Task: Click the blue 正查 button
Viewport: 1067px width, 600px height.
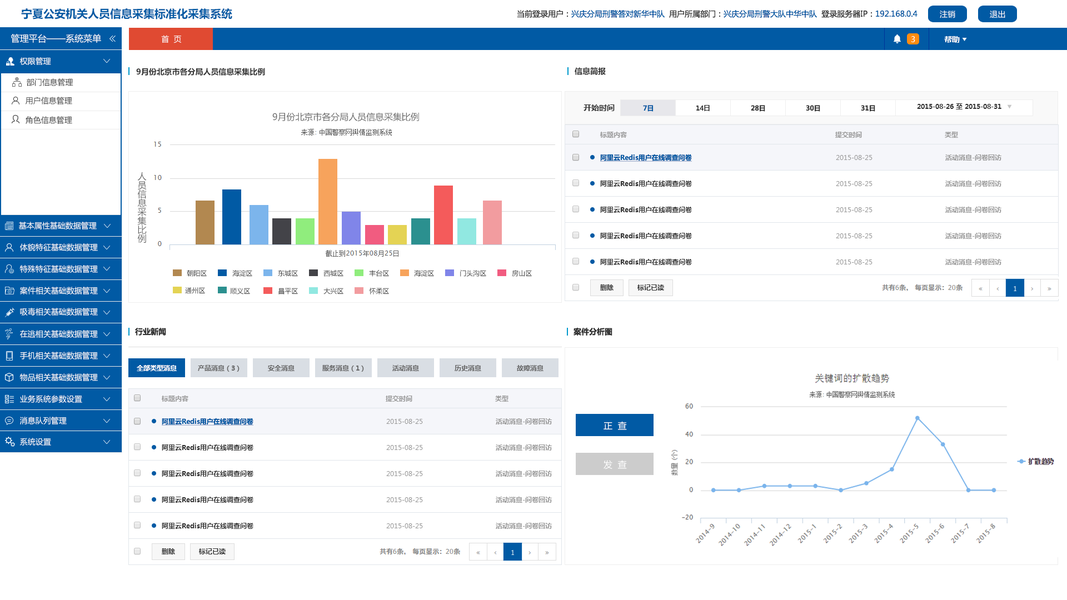Action: coord(614,426)
